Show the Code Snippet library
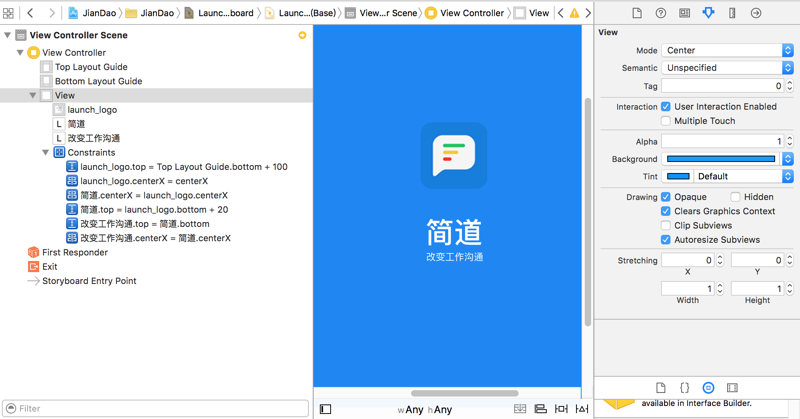Viewport: 800px width, 419px height. coord(685,387)
